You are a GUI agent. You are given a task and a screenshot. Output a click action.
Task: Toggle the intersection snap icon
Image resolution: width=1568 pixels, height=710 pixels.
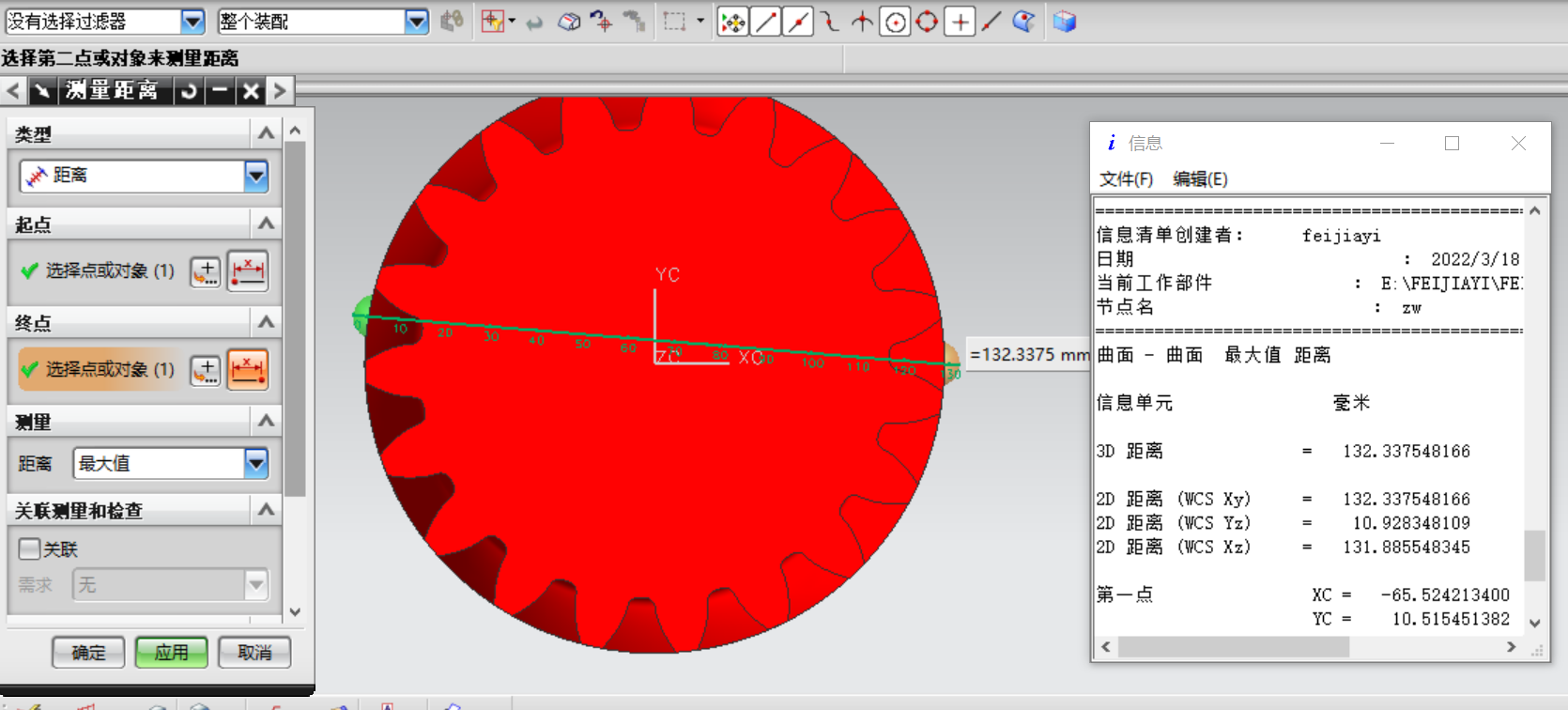(862, 22)
